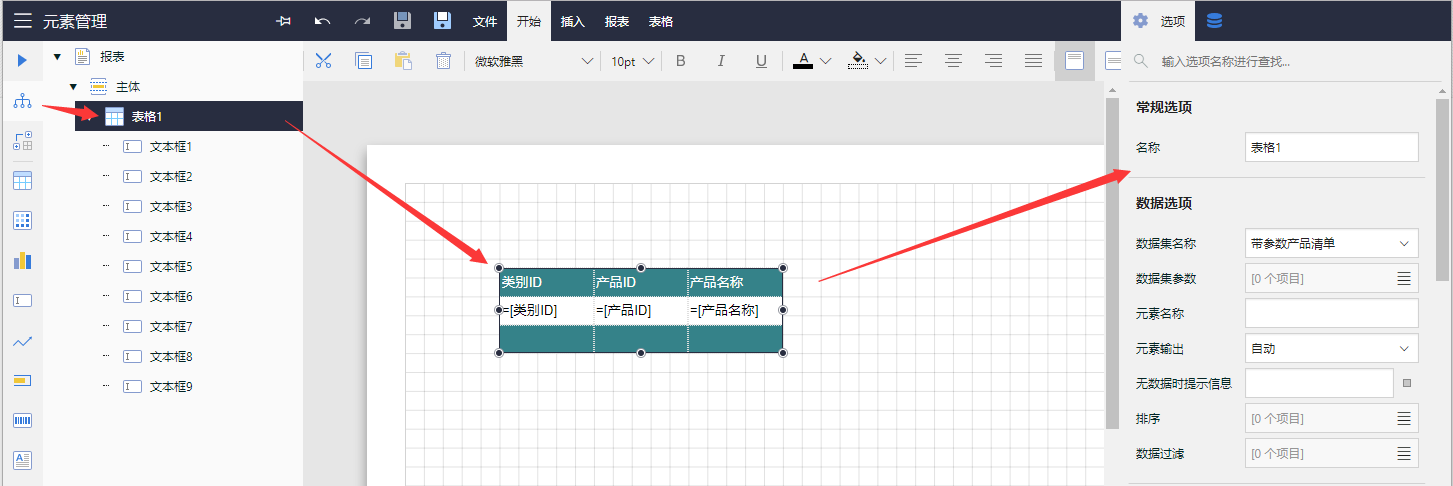
Task: Switch to the 报表 tab
Action: click(617, 21)
